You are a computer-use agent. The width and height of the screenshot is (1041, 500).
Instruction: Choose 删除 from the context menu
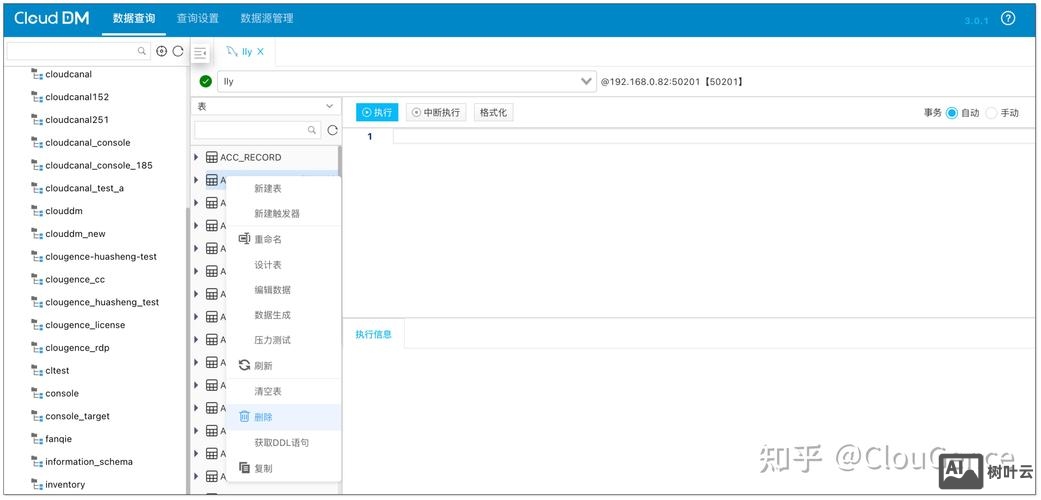[263, 417]
